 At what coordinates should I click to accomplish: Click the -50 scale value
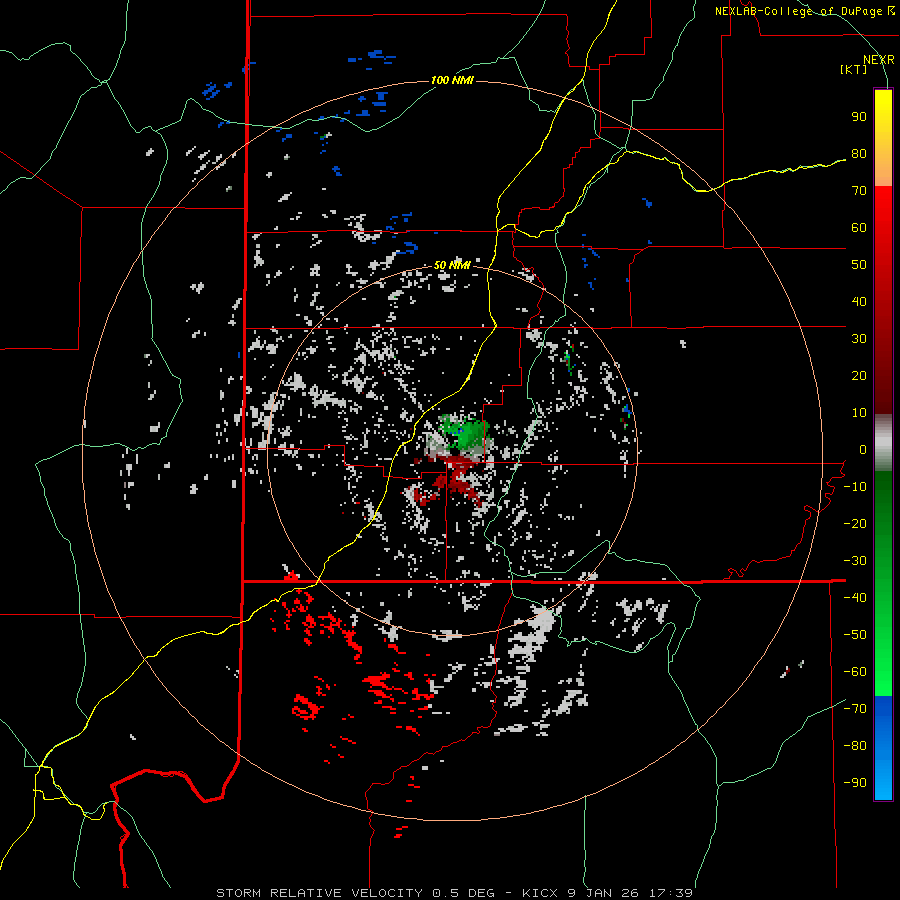click(855, 635)
